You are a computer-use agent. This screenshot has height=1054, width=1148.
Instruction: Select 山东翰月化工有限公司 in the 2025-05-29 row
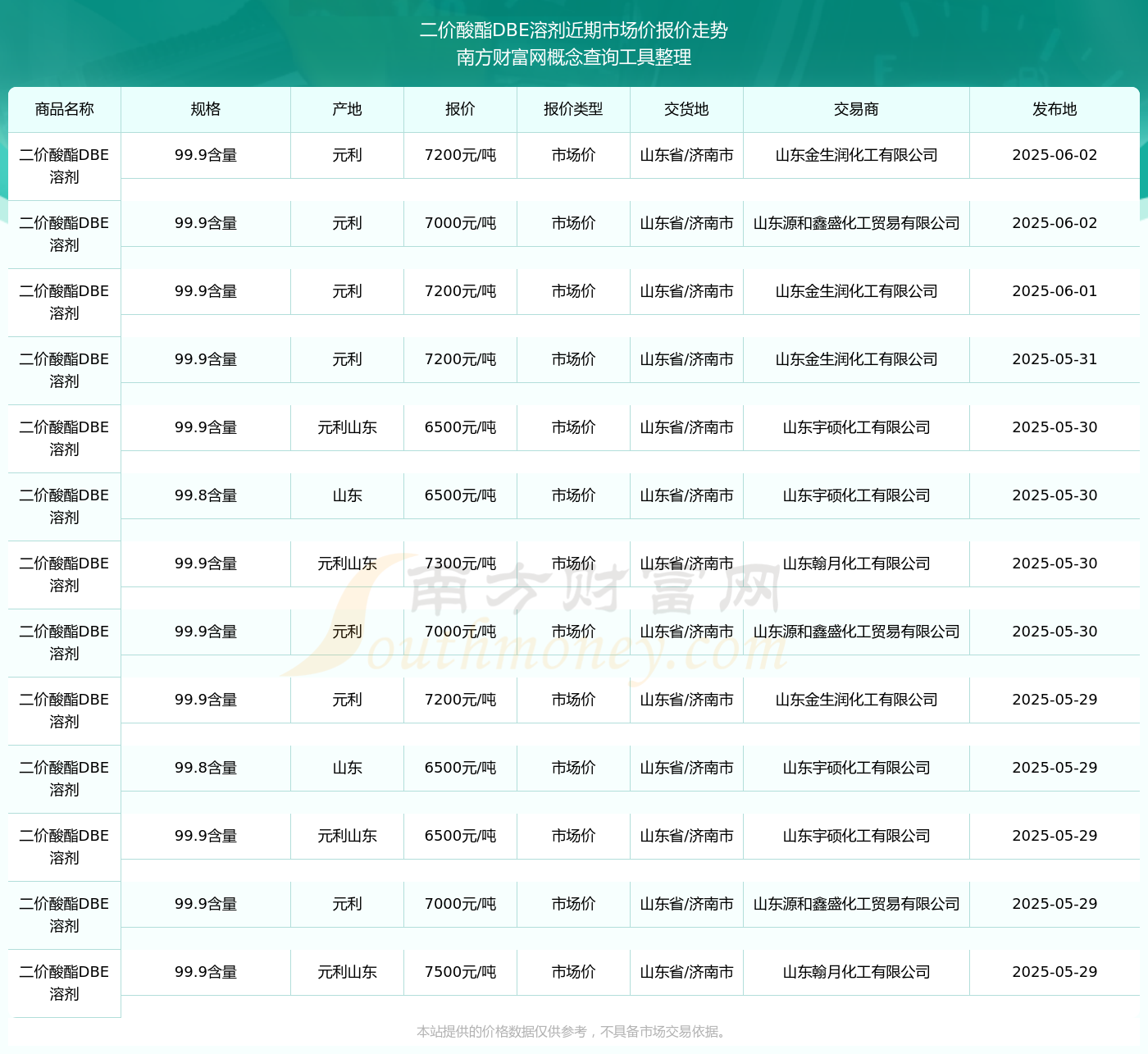click(856, 972)
